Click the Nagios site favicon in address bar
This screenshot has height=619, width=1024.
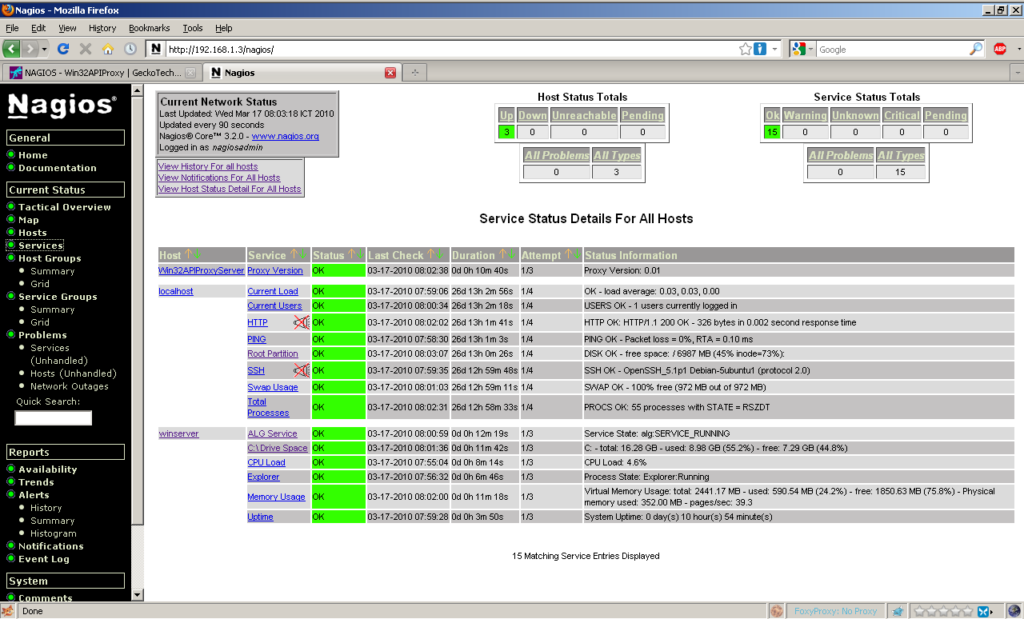(x=155, y=49)
